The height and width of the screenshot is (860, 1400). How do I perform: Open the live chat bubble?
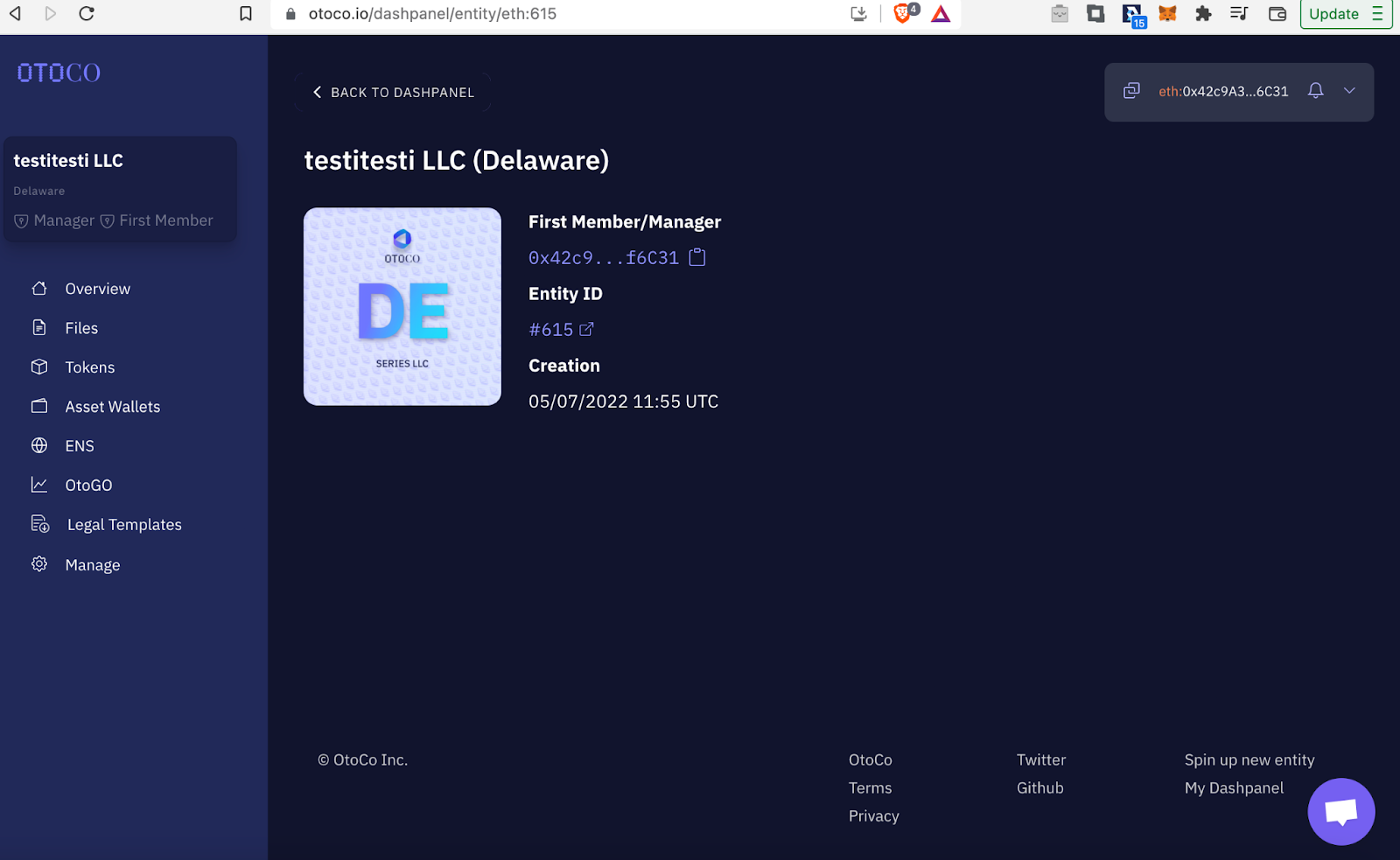click(1340, 811)
